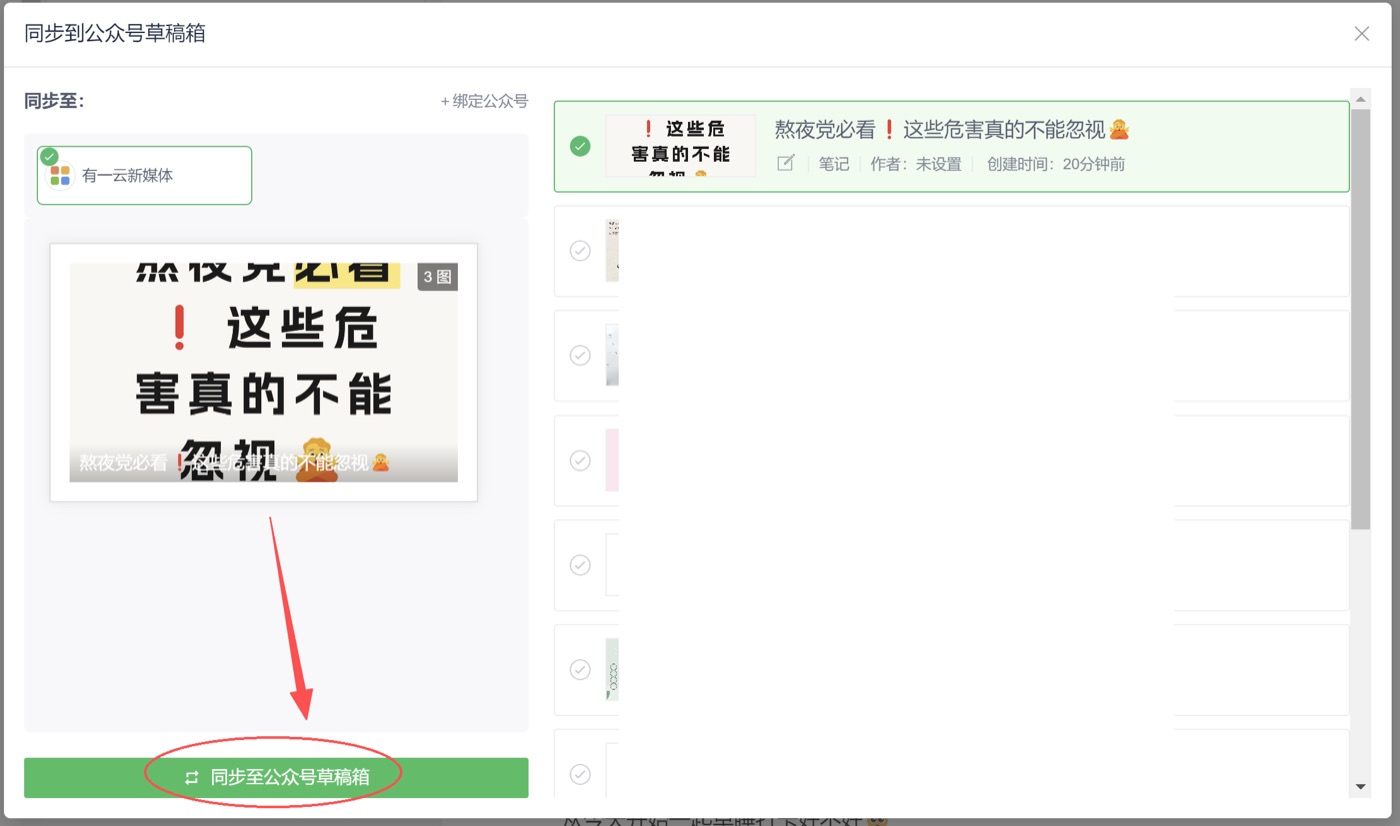Click the 3 图 badge on preview image
1400x826 pixels.
(x=437, y=277)
